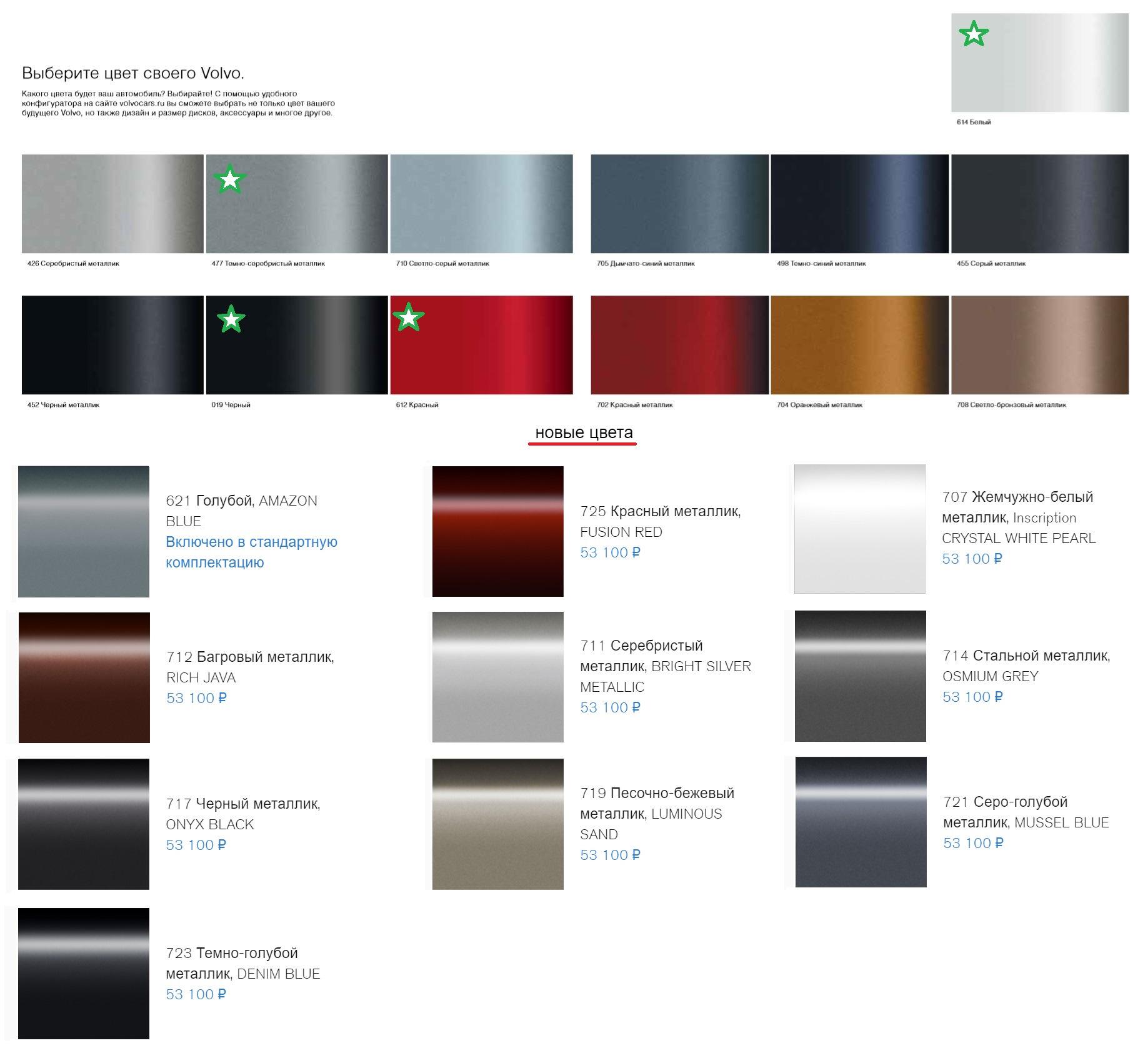
Task: Pick the 712 Rich Java thumbnail
Action: (84, 677)
